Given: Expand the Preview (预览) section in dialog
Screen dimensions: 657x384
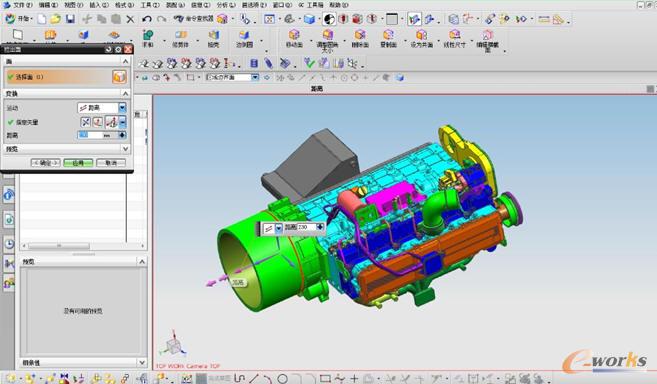Looking at the screenshot, I should 67,149.
